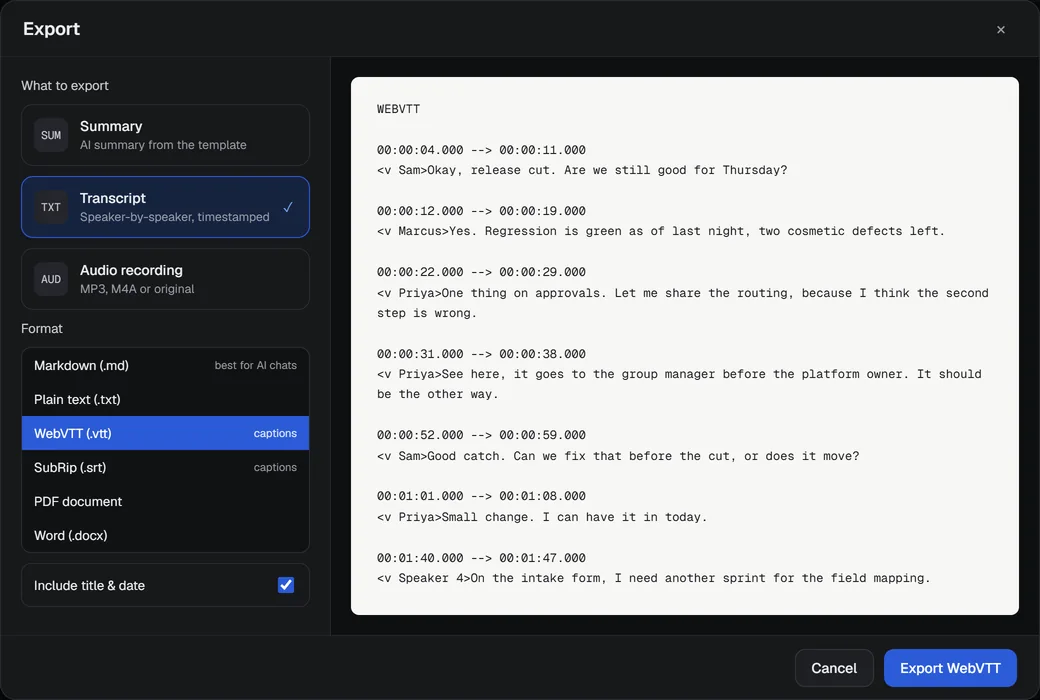Image resolution: width=1040 pixels, height=700 pixels.
Task: Click 'MP3, M4A or original' subtitle
Action: click(137, 289)
